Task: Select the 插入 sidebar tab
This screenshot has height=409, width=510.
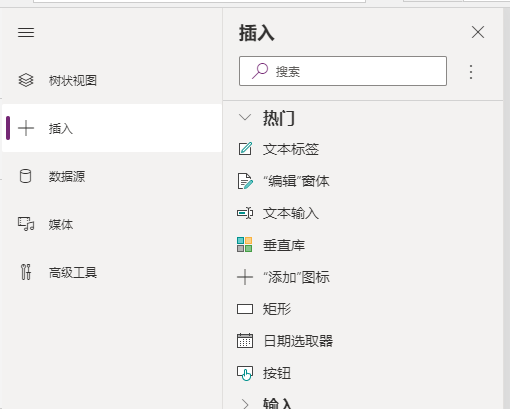Action: coord(112,128)
